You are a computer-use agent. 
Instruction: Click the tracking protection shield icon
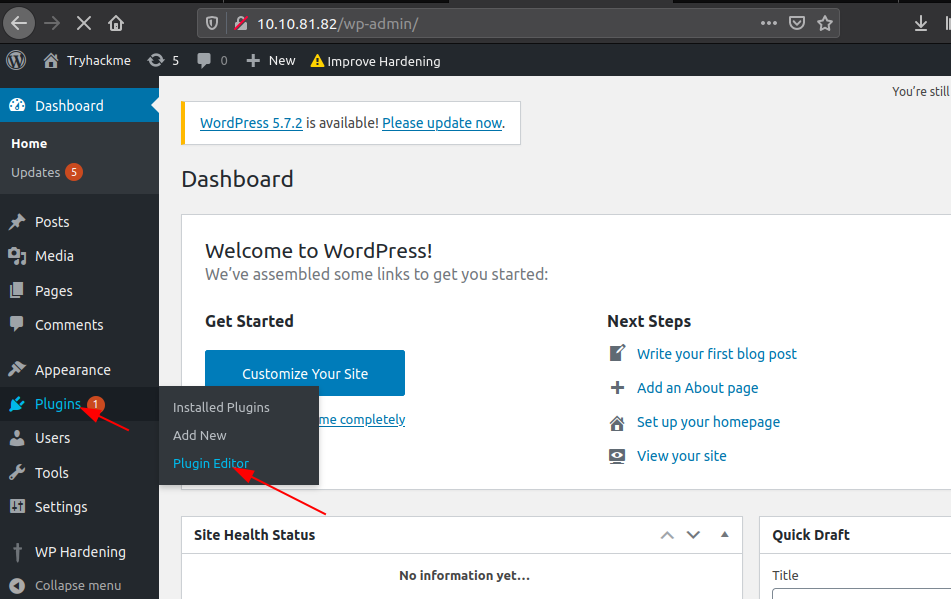point(212,24)
